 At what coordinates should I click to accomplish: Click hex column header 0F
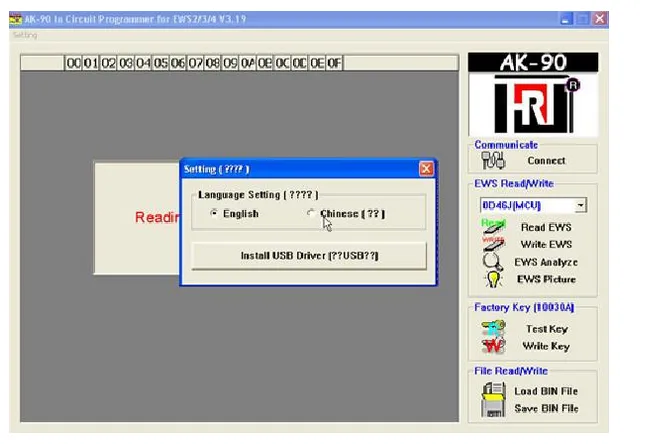coord(335,63)
